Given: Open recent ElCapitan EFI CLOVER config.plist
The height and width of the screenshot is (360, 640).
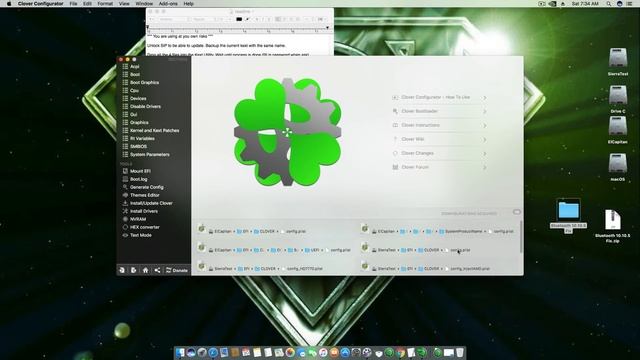Looking at the screenshot, I should [257, 231].
